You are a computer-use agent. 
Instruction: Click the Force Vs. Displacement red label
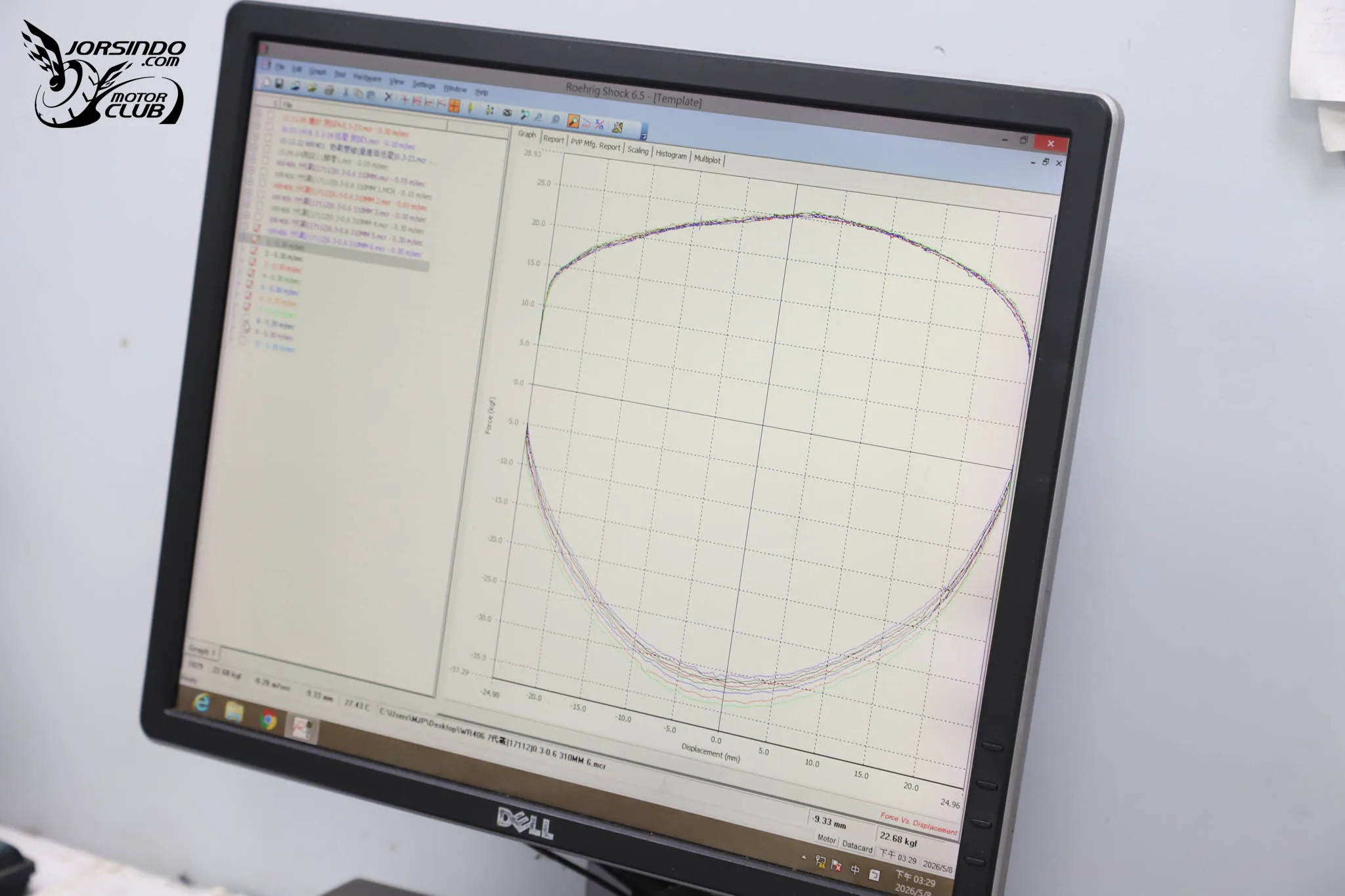coord(919,824)
